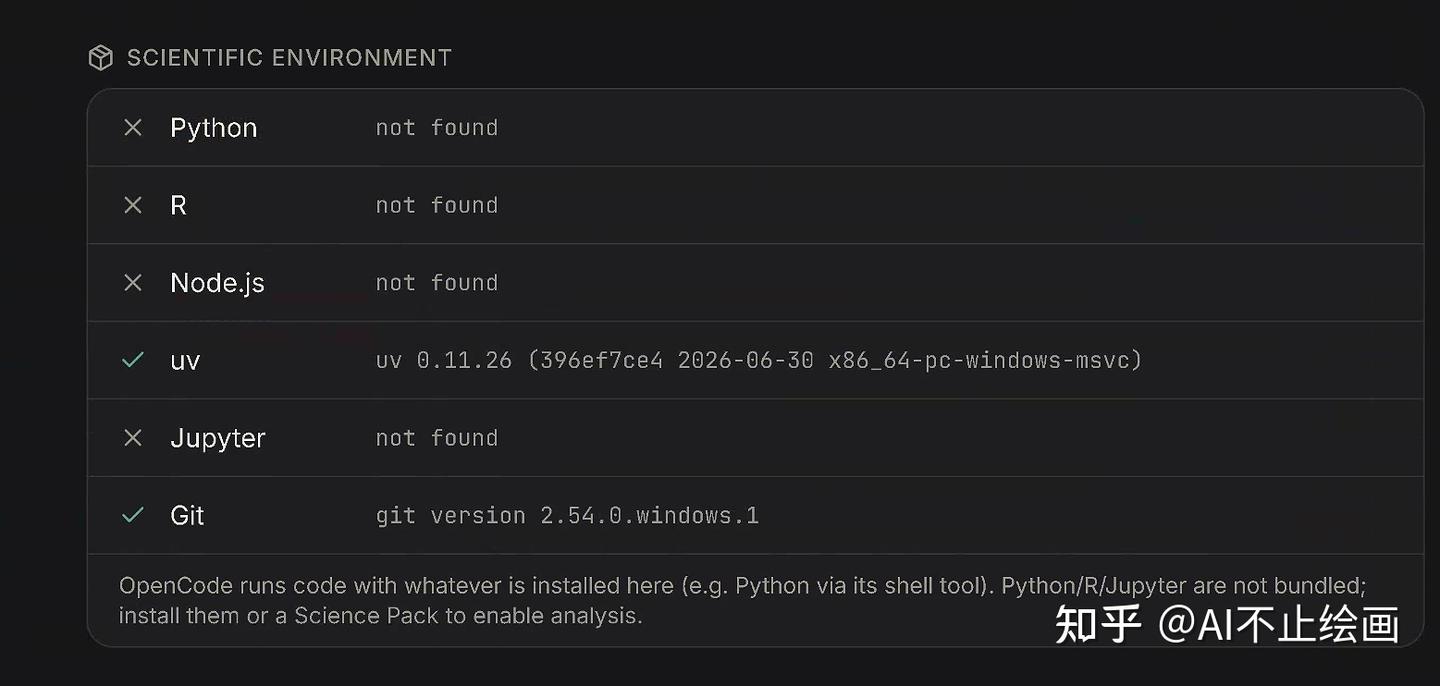Image resolution: width=1440 pixels, height=686 pixels.
Task: Select the uv row label
Action: click(x=185, y=361)
